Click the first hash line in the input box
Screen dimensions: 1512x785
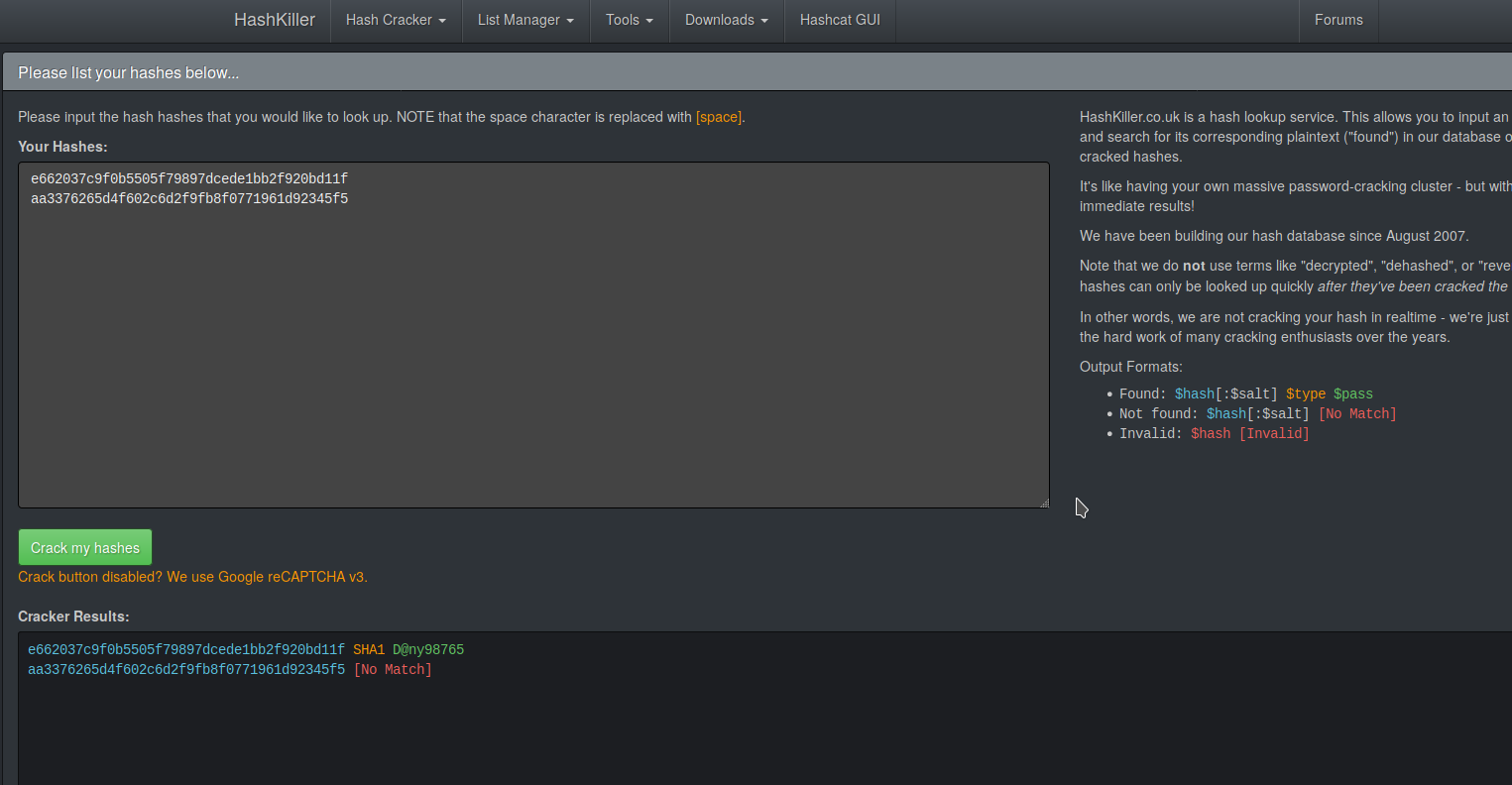(x=189, y=178)
